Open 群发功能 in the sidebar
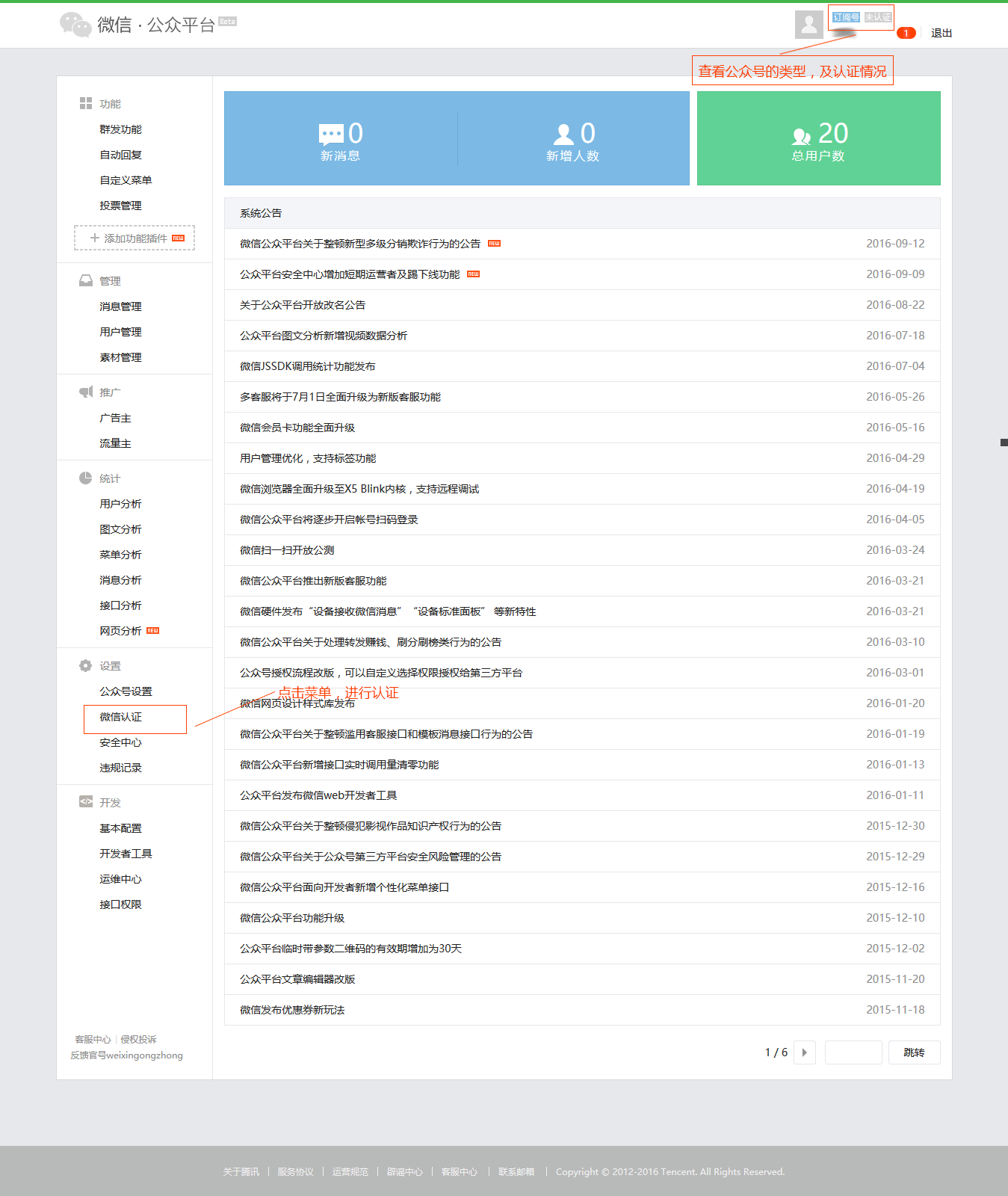1008x1196 pixels. tap(120, 129)
